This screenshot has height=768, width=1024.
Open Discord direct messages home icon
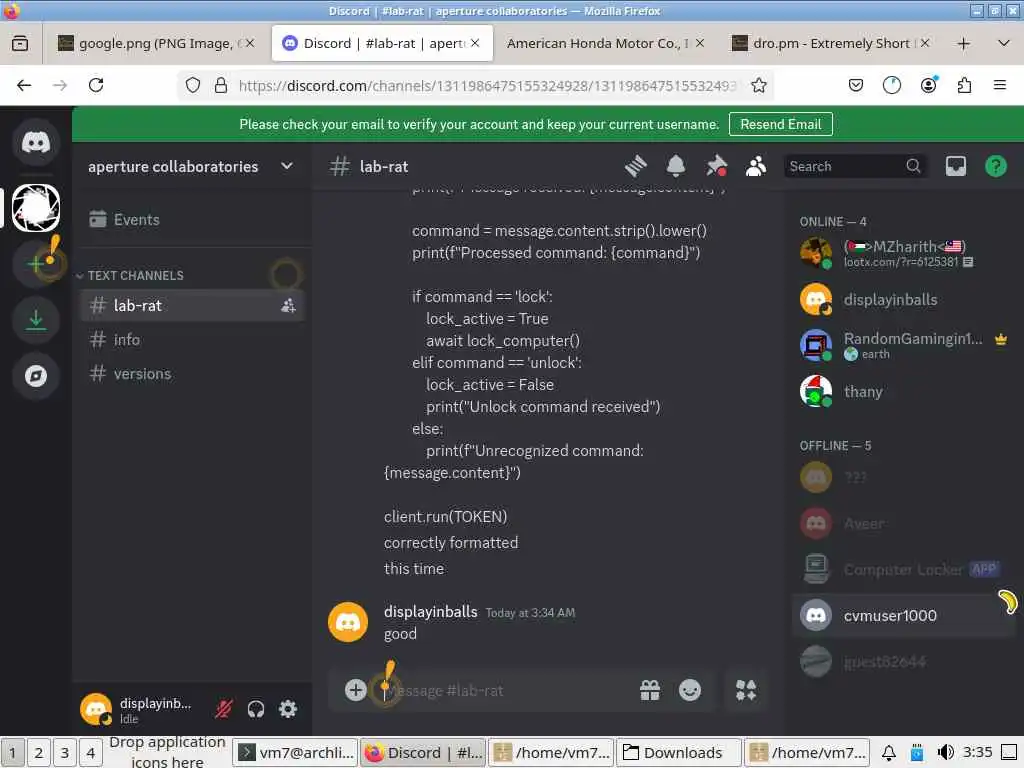click(36, 142)
